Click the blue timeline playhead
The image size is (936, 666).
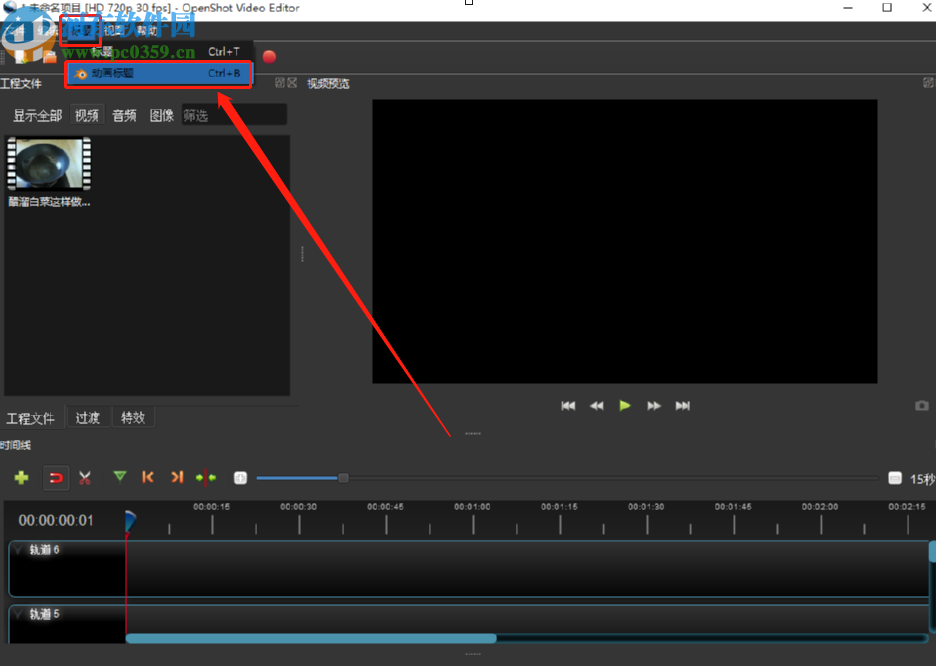pos(130,521)
